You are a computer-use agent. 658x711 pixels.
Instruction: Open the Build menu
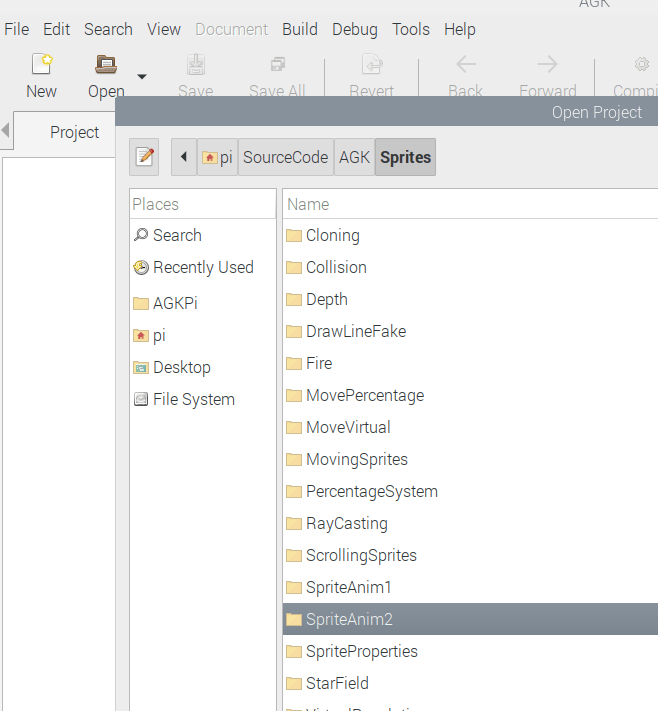[301, 29]
